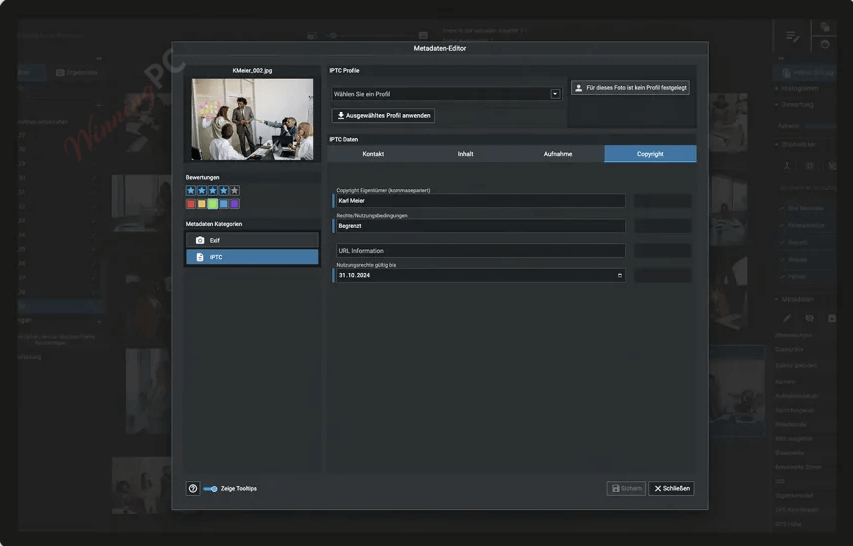Open the Ergebnisse tab in the background window
This screenshot has width=853, height=546.
click(x=77, y=72)
